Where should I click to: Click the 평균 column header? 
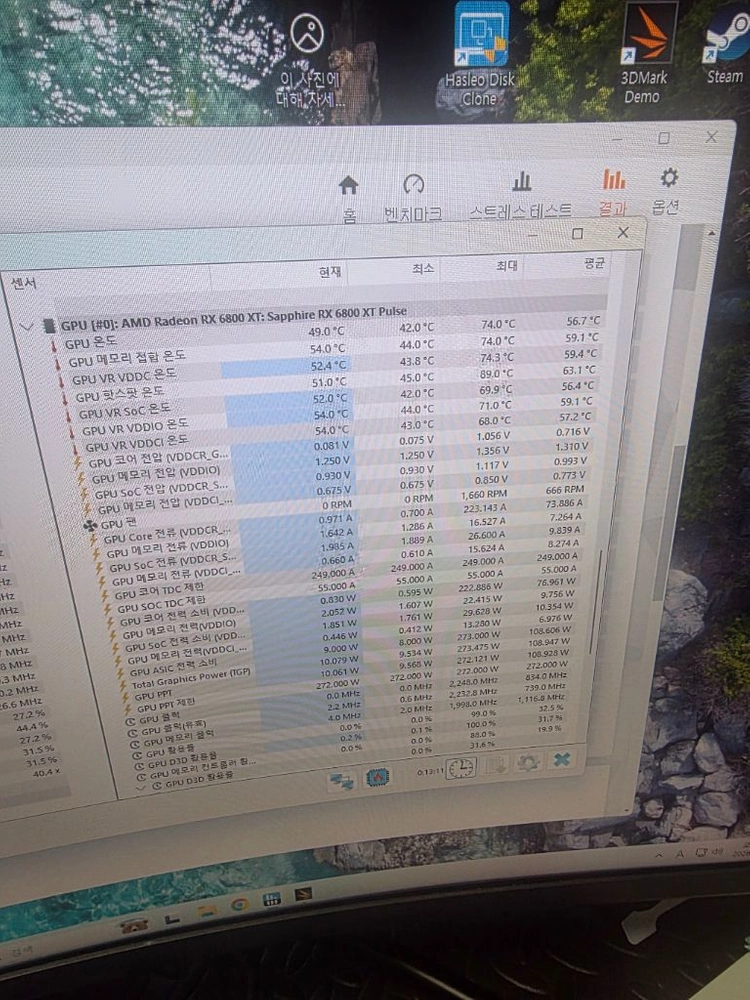[594, 262]
